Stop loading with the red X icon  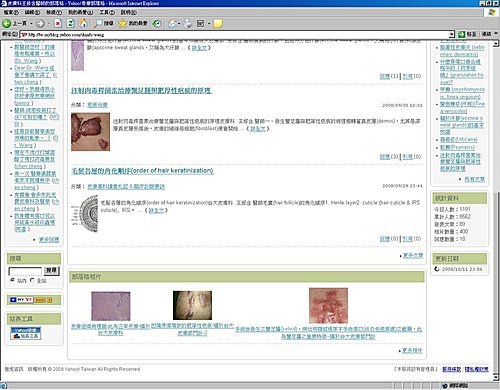[x=58, y=24]
